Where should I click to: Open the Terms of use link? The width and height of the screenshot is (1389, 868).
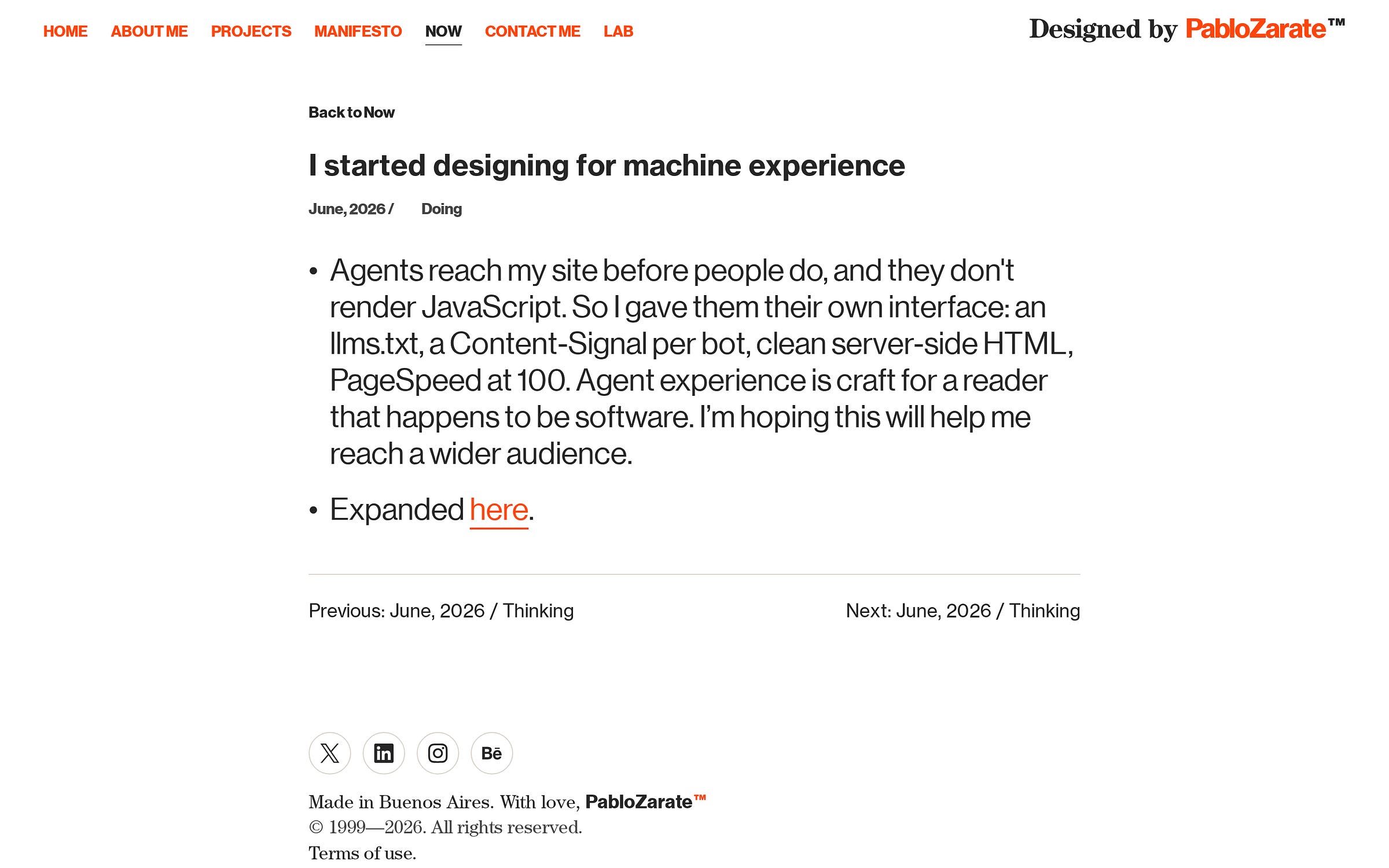(362, 853)
